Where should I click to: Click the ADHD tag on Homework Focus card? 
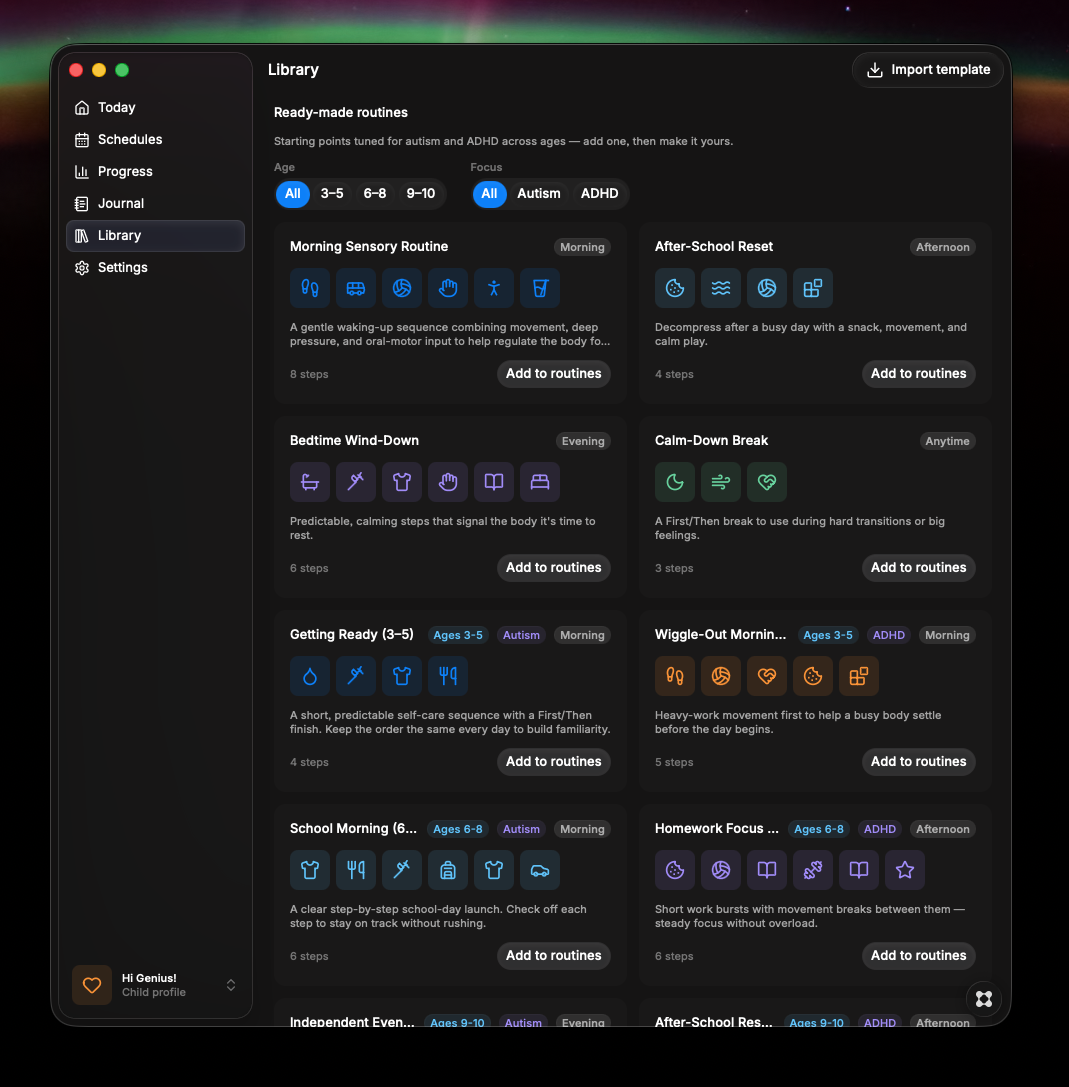[x=880, y=830]
